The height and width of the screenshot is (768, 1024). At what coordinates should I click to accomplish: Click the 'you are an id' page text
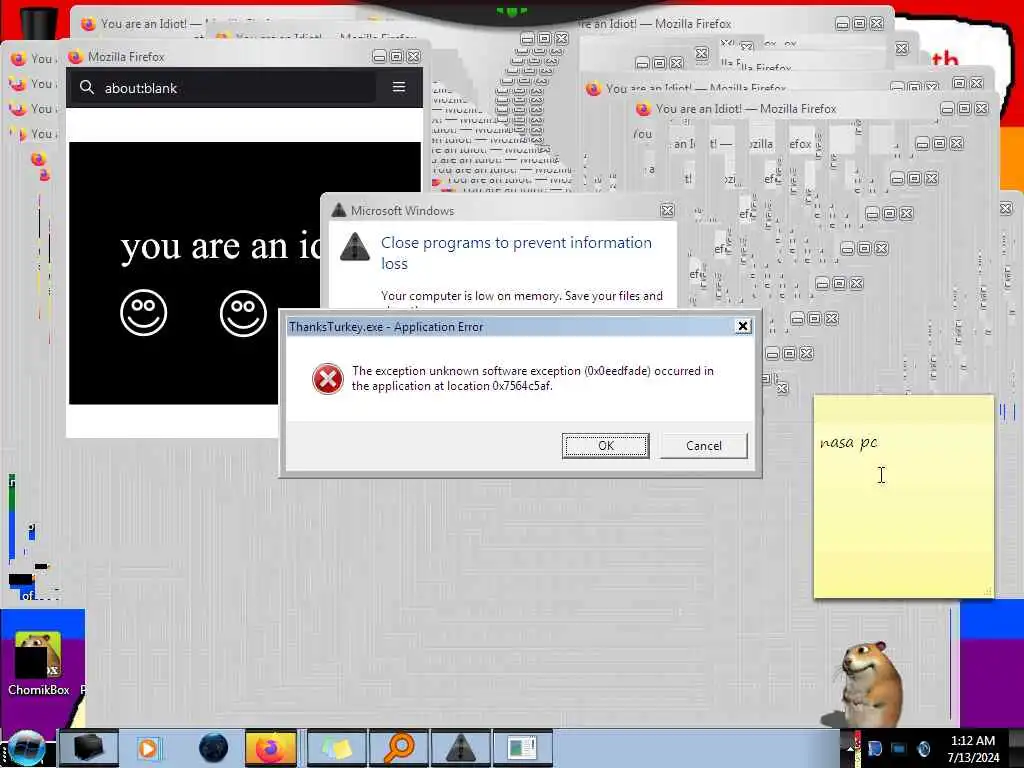221,247
